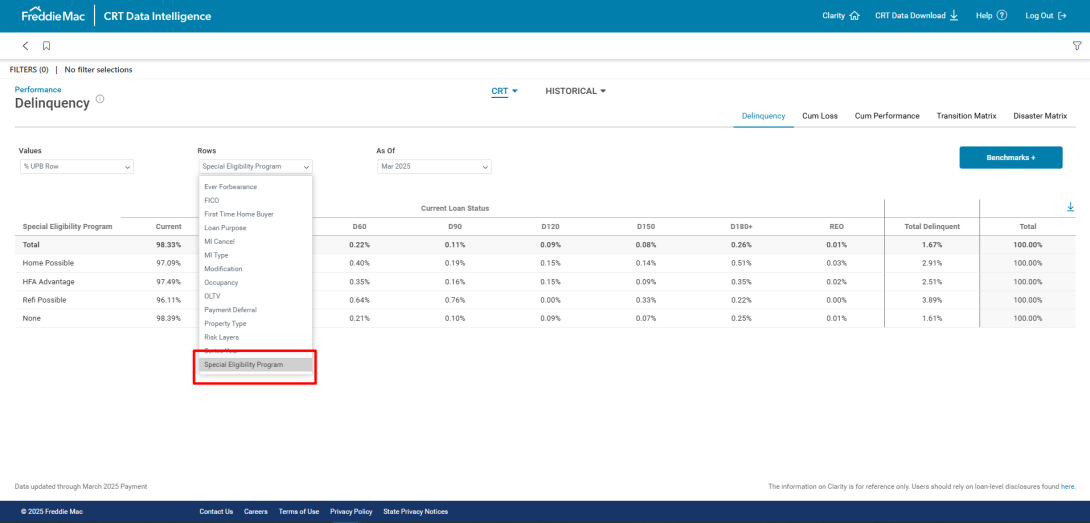Click the 3.89% Total Delinquent value
The width and height of the screenshot is (1090, 523).
click(932, 300)
